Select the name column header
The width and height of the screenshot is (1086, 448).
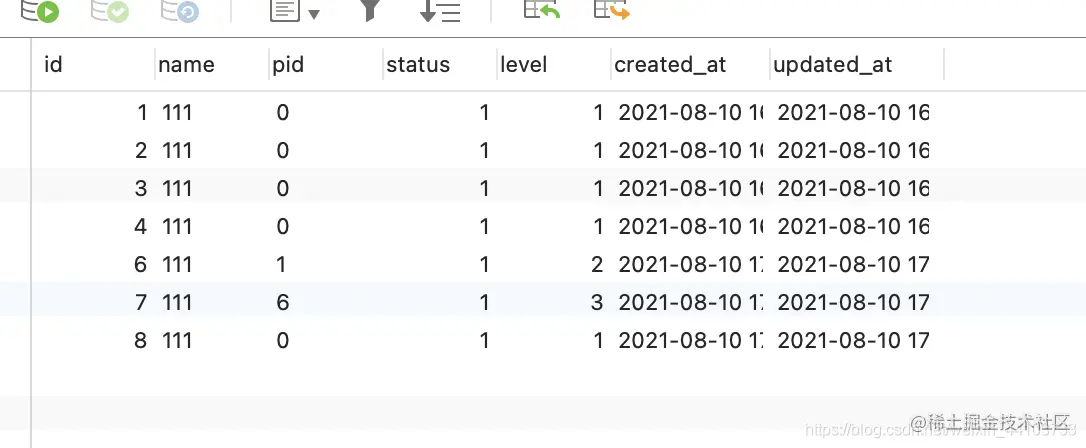point(212,64)
